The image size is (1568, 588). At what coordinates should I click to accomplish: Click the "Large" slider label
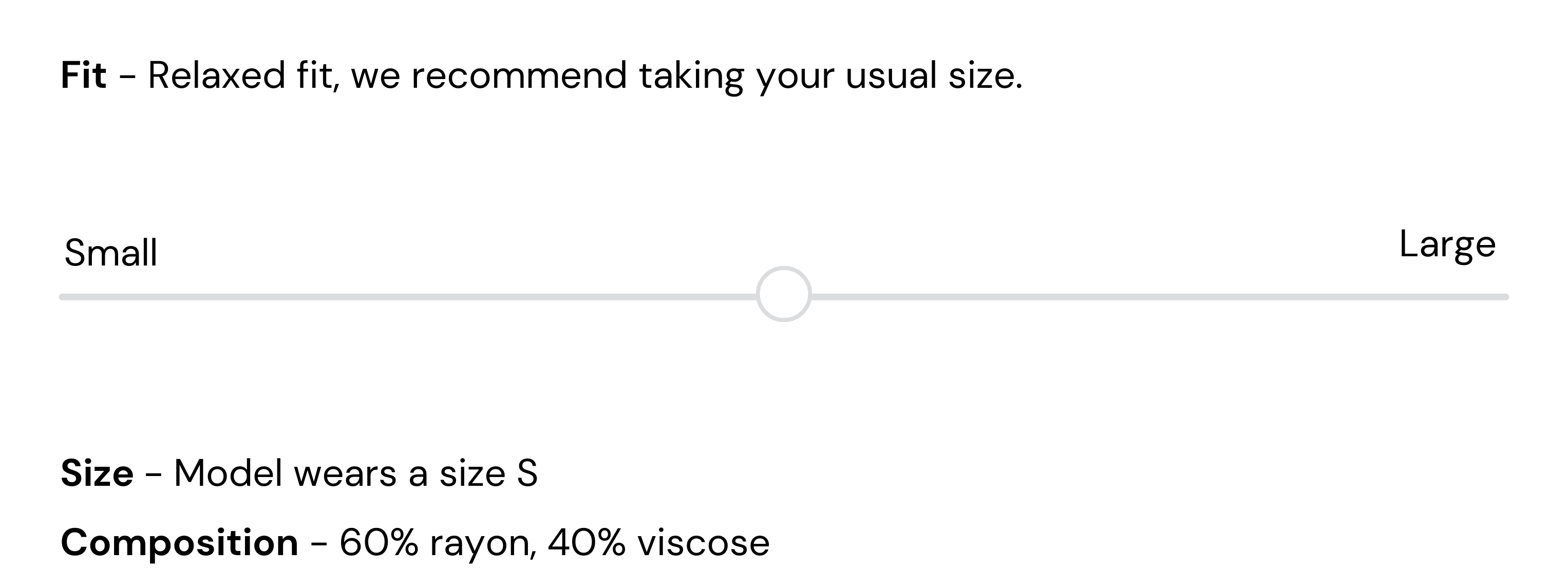(x=1447, y=244)
